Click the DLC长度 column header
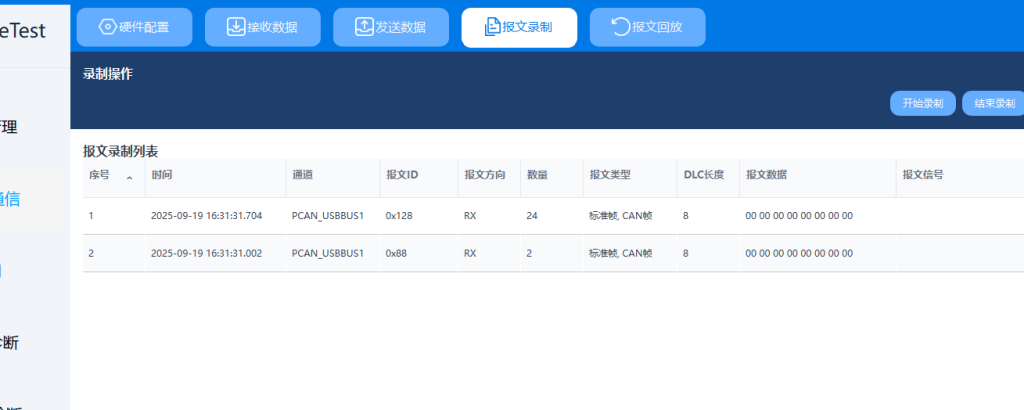The height and width of the screenshot is (410, 1024). click(703, 175)
